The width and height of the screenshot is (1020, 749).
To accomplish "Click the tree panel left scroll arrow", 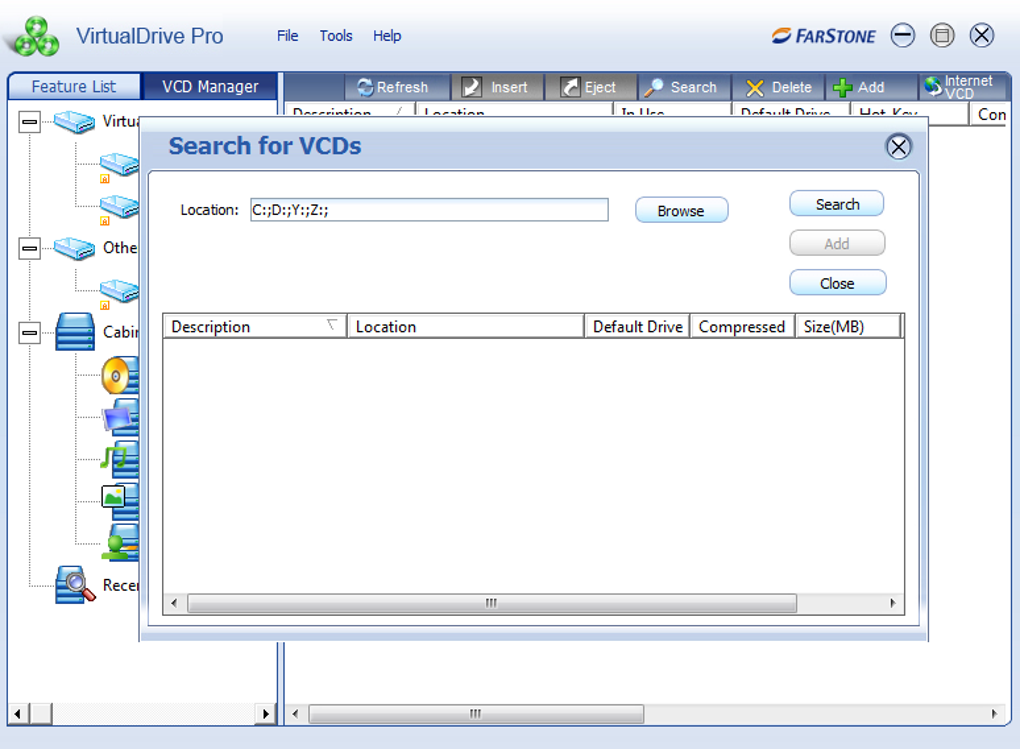I will tap(18, 714).
